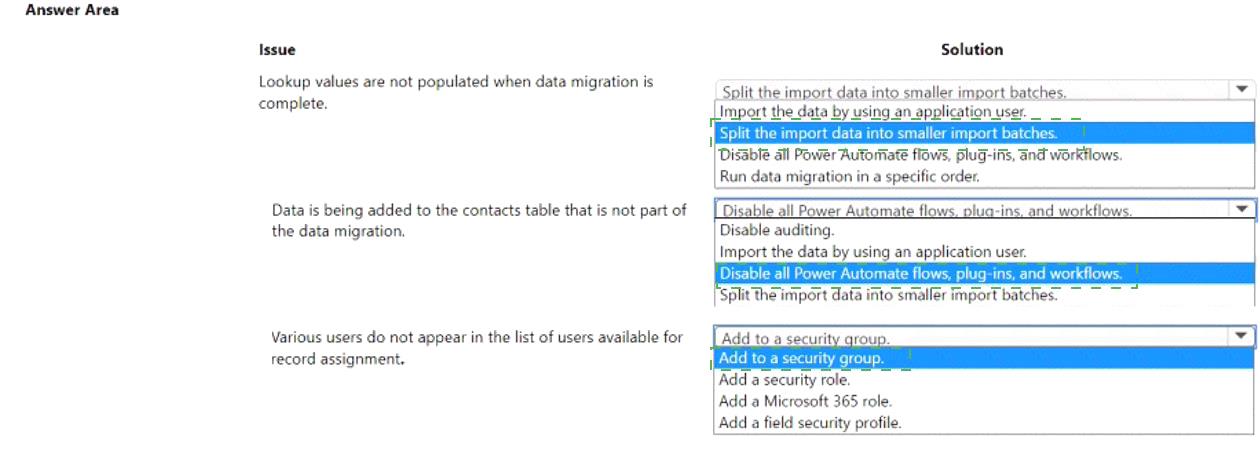The width and height of the screenshot is (1260, 473).
Task: Click the 'Issue' column heading
Action: [x=277, y=49]
